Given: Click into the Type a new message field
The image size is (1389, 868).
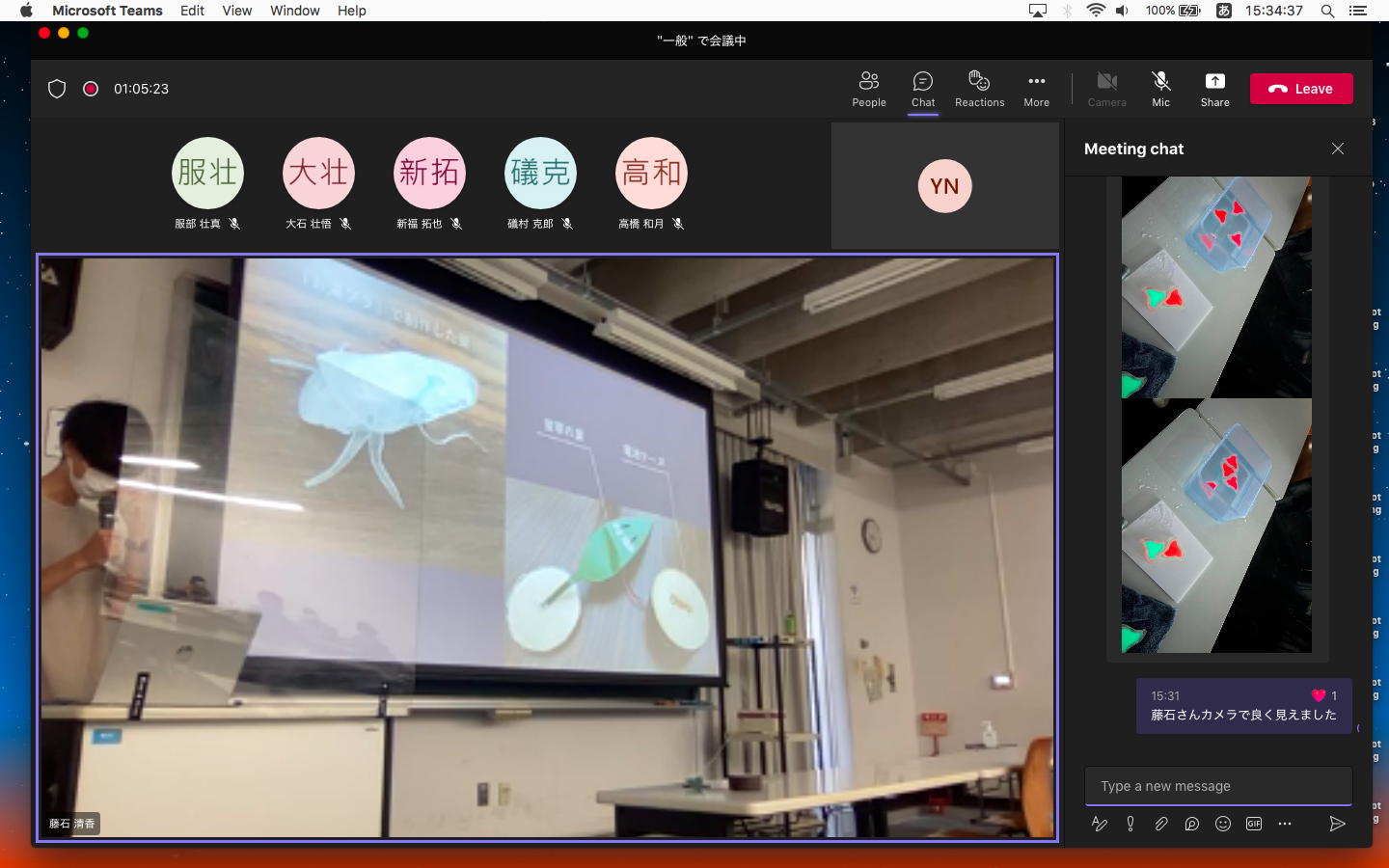Looking at the screenshot, I should [1218, 786].
